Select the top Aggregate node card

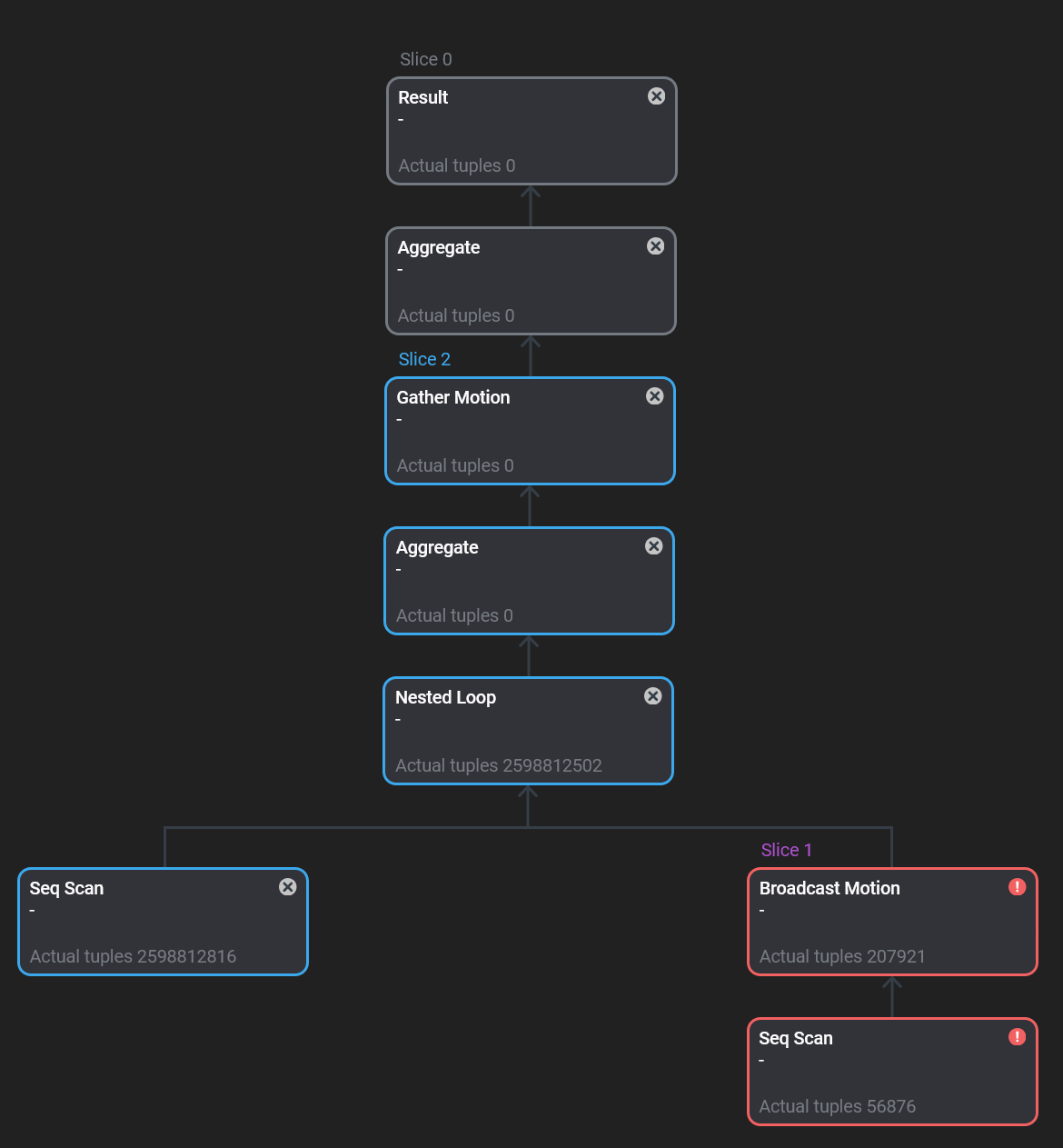[531, 281]
